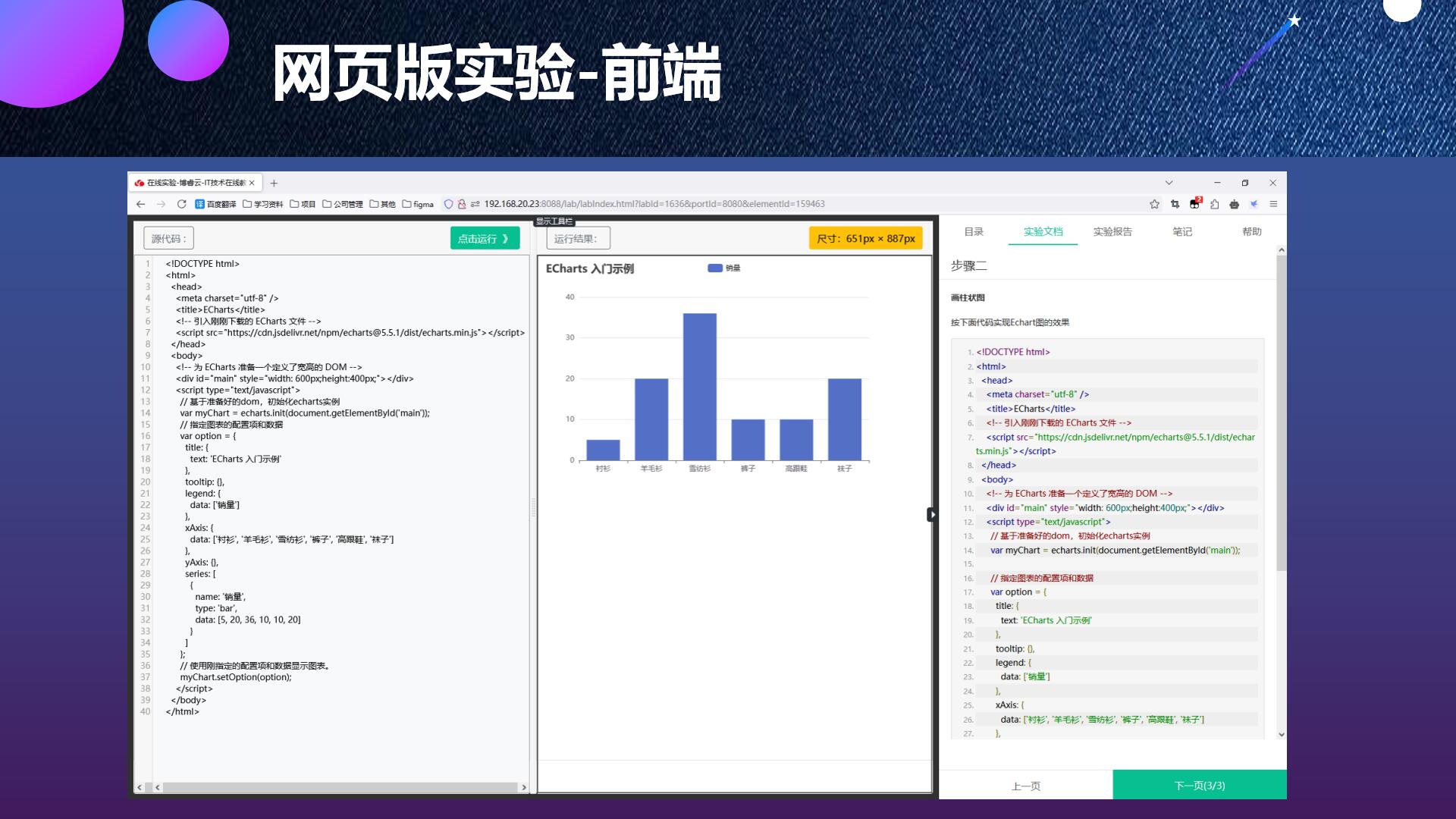Open the extensions puzzle piece icon
The image size is (1456, 819).
click(x=1214, y=204)
